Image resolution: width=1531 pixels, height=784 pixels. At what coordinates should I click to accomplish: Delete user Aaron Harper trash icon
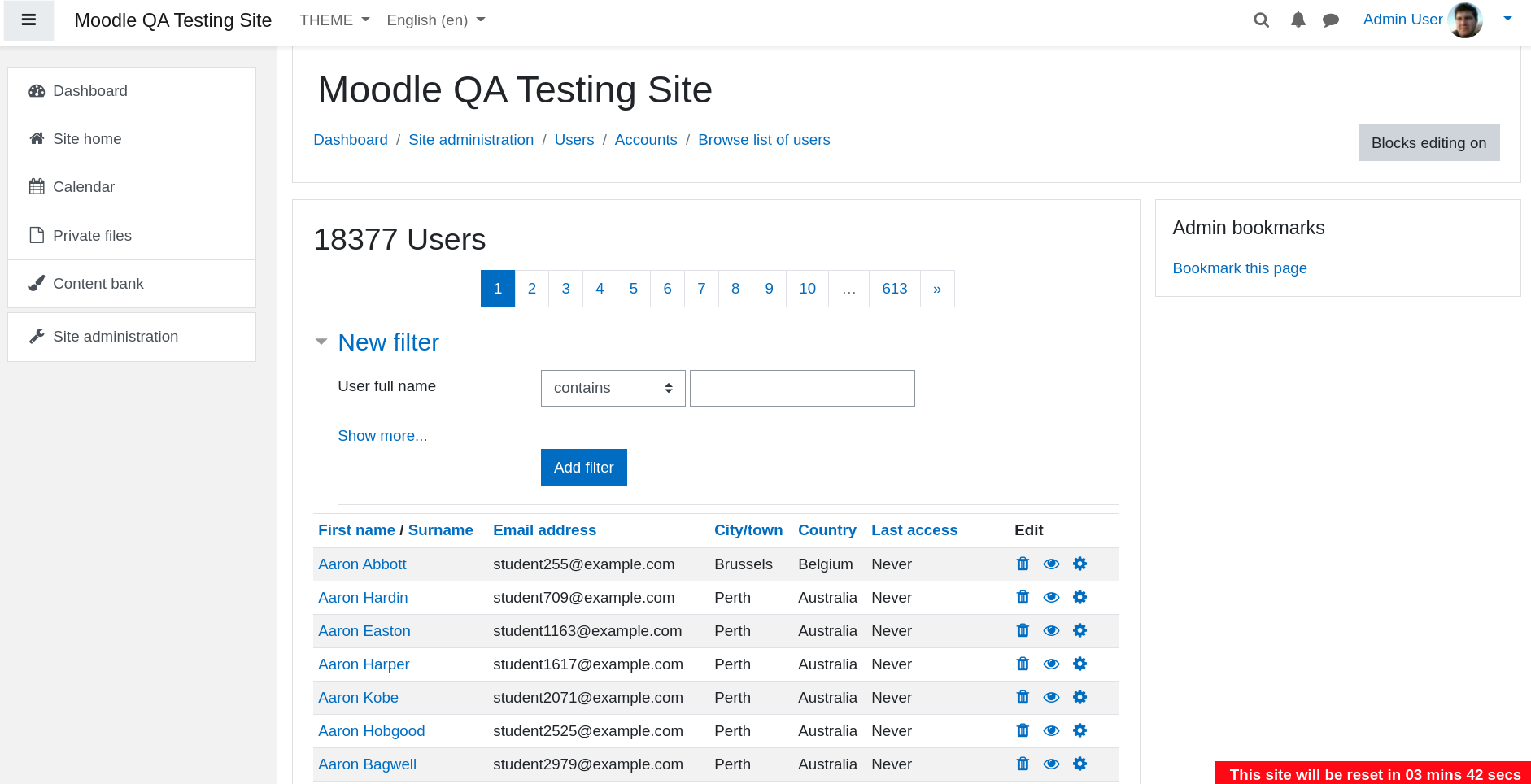(1023, 664)
